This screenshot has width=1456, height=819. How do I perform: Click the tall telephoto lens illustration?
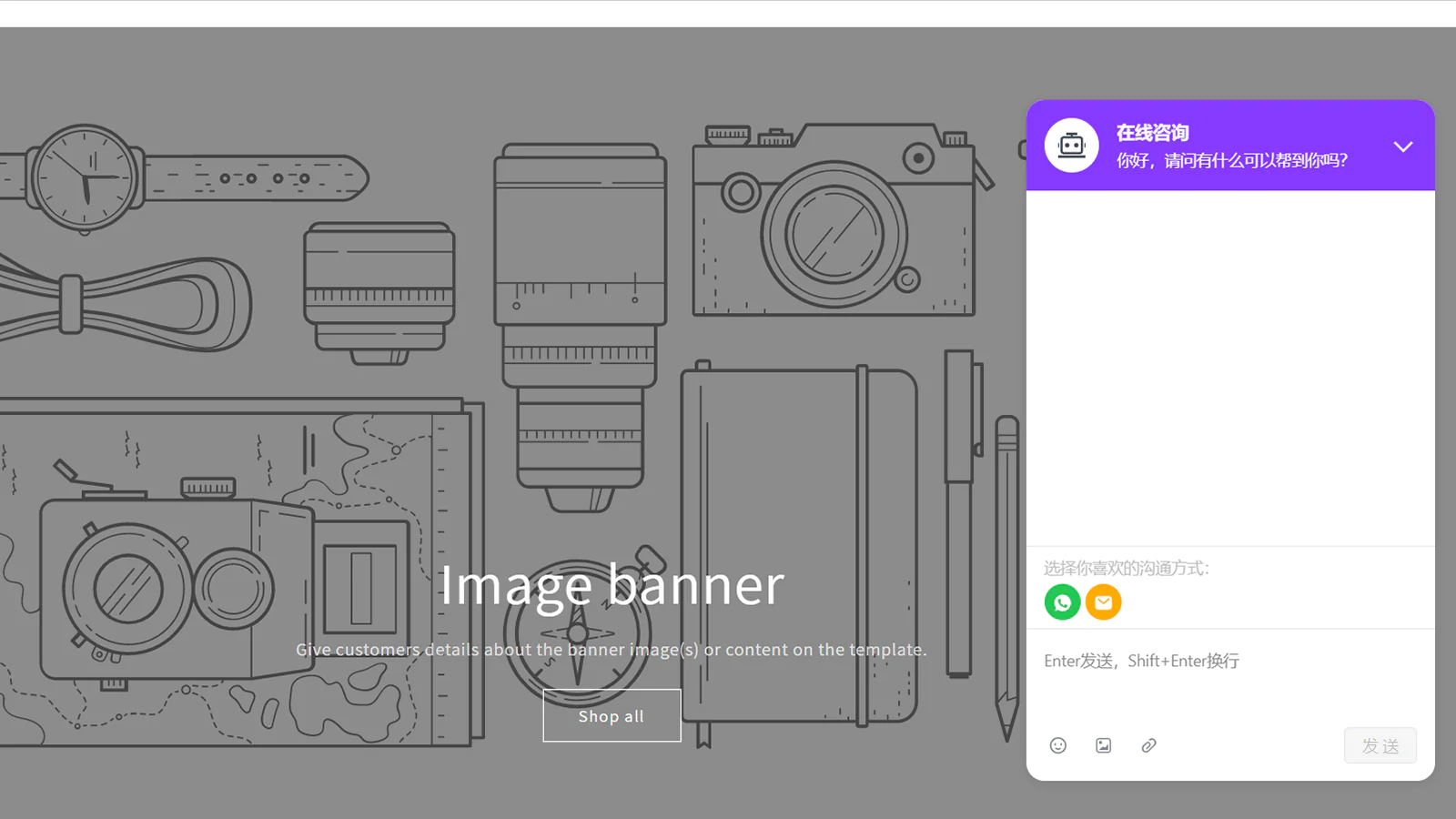point(580,318)
